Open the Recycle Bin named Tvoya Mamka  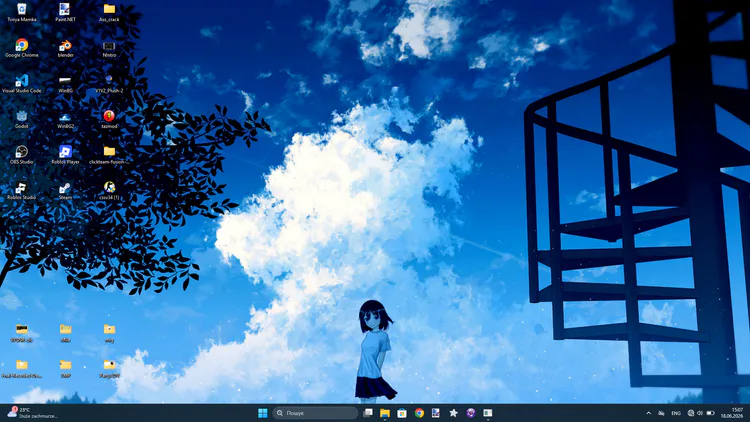point(22,12)
